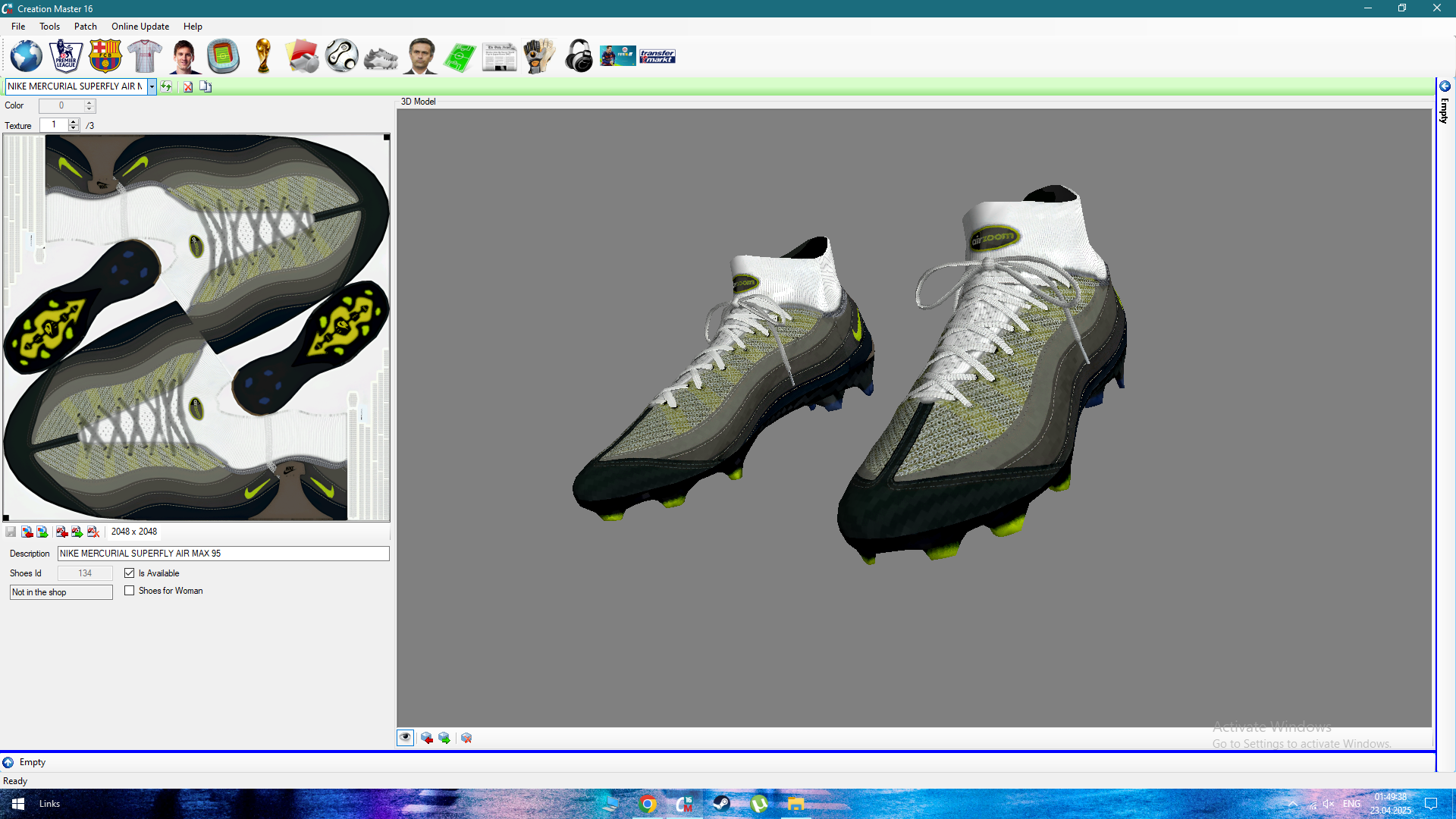
Task: Click the export texture icon with green arrow
Action: [42, 532]
